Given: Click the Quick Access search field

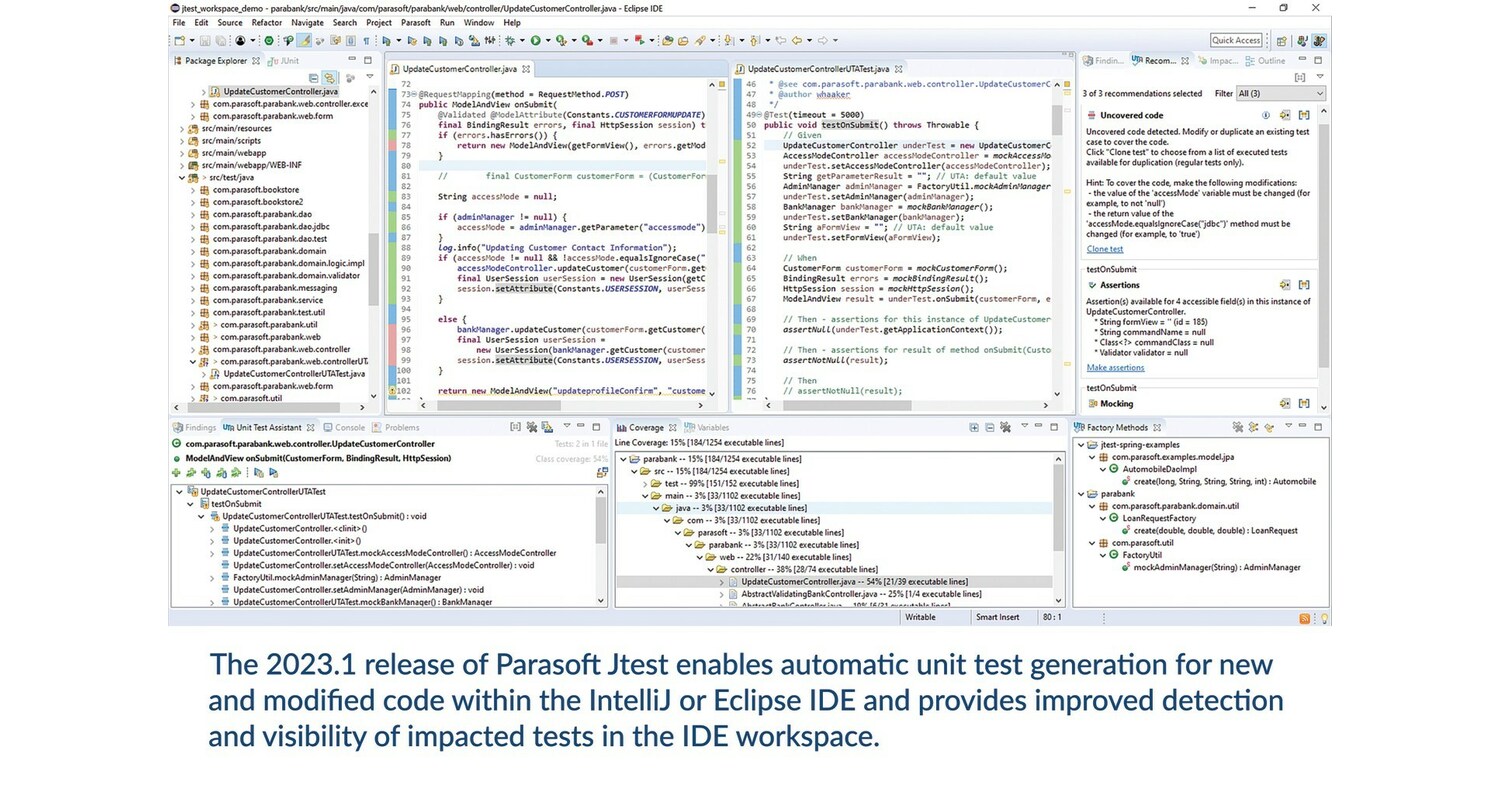Looking at the screenshot, I should click(1236, 41).
